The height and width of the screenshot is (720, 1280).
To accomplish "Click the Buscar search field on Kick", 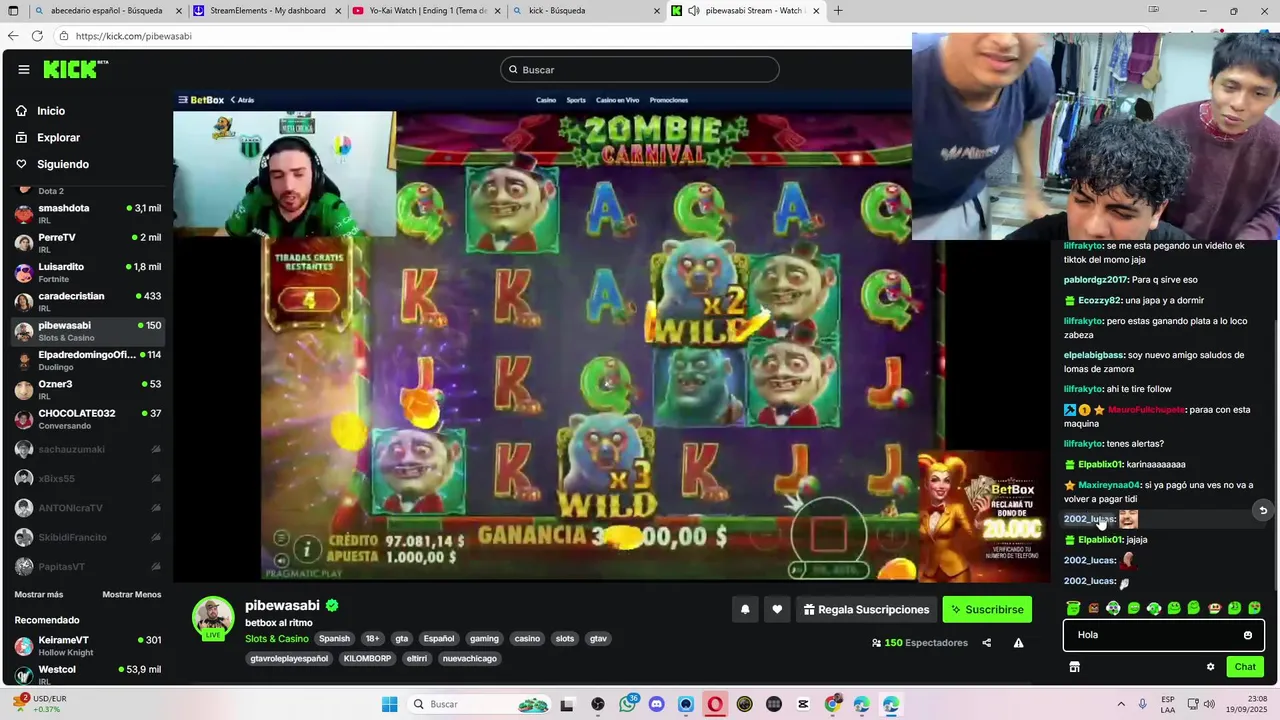I will 640,69.
